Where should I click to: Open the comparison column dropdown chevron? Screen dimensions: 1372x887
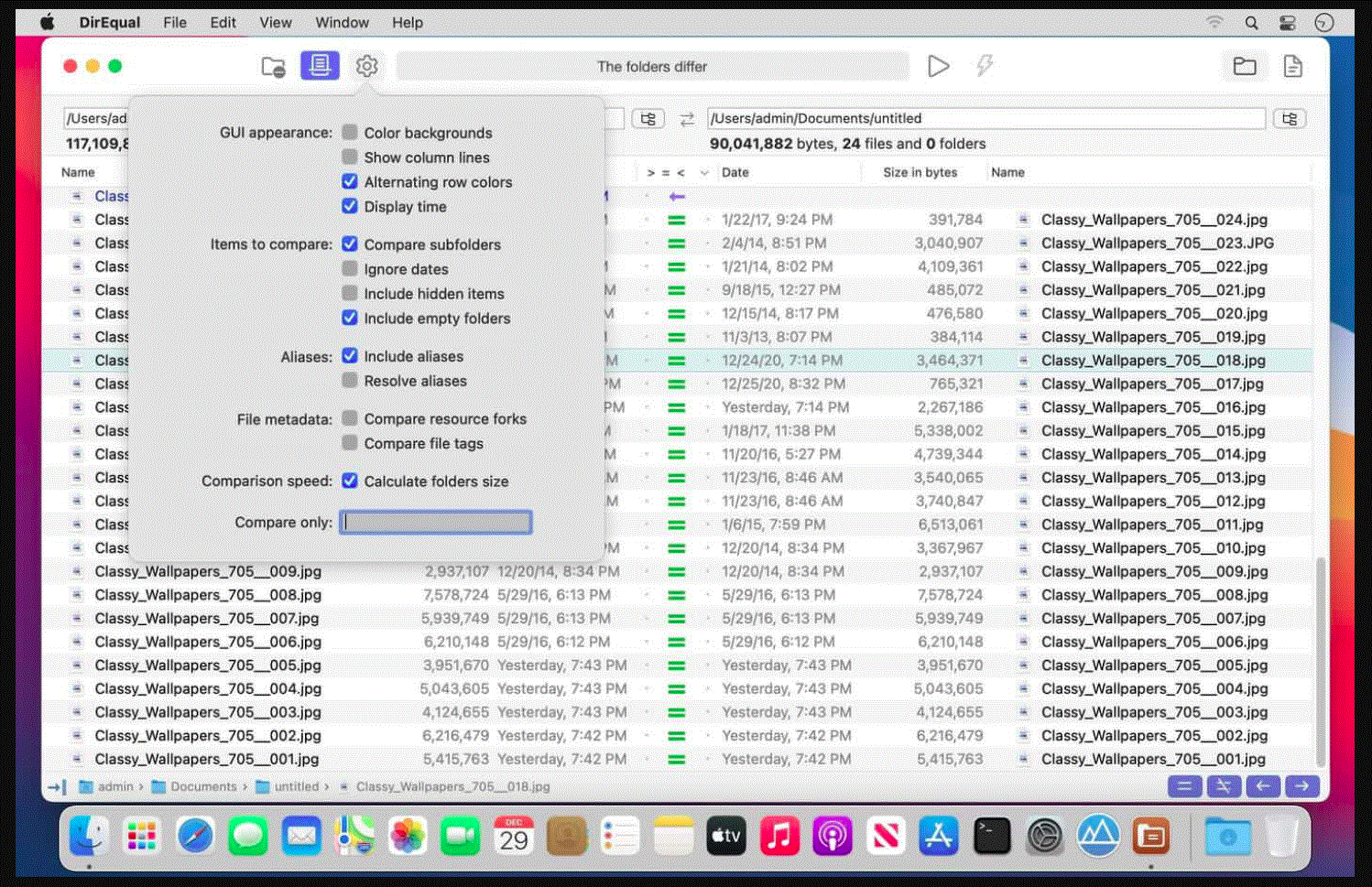pyautogui.click(x=703, y=173)
